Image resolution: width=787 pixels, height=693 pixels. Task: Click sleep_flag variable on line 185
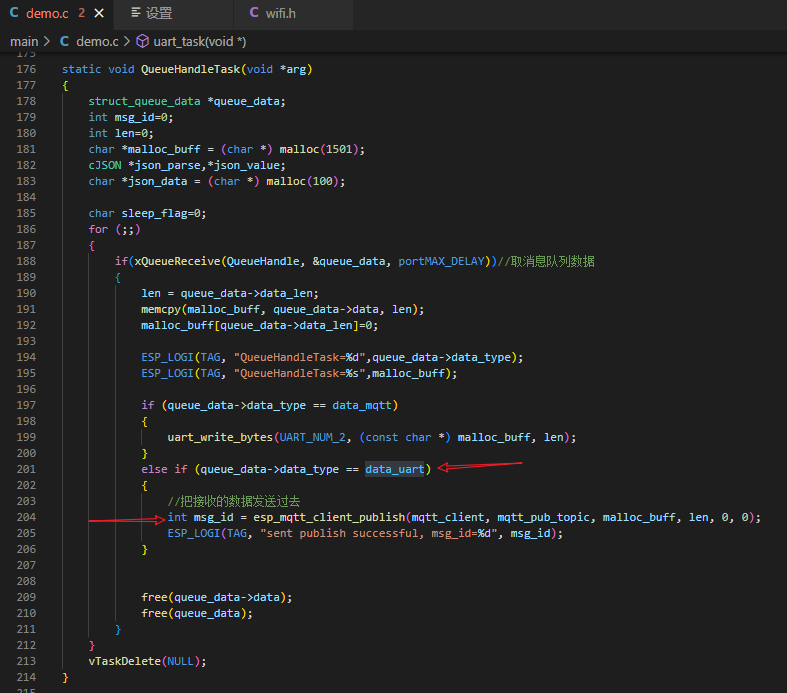(x=157, y=213)
